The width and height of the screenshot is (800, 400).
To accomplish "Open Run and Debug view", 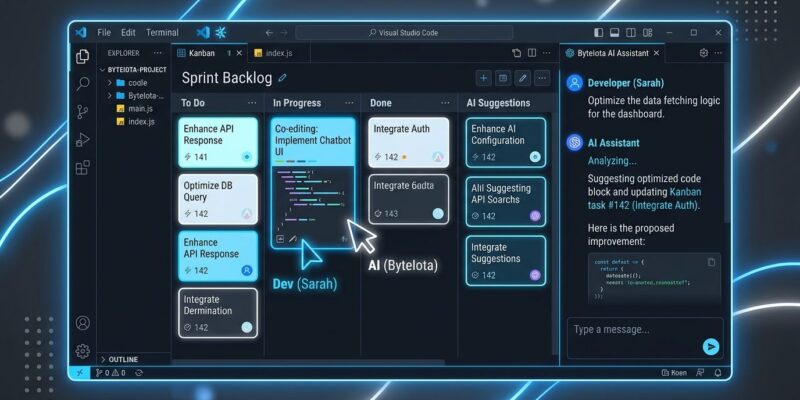I will (x=83, y=140).
